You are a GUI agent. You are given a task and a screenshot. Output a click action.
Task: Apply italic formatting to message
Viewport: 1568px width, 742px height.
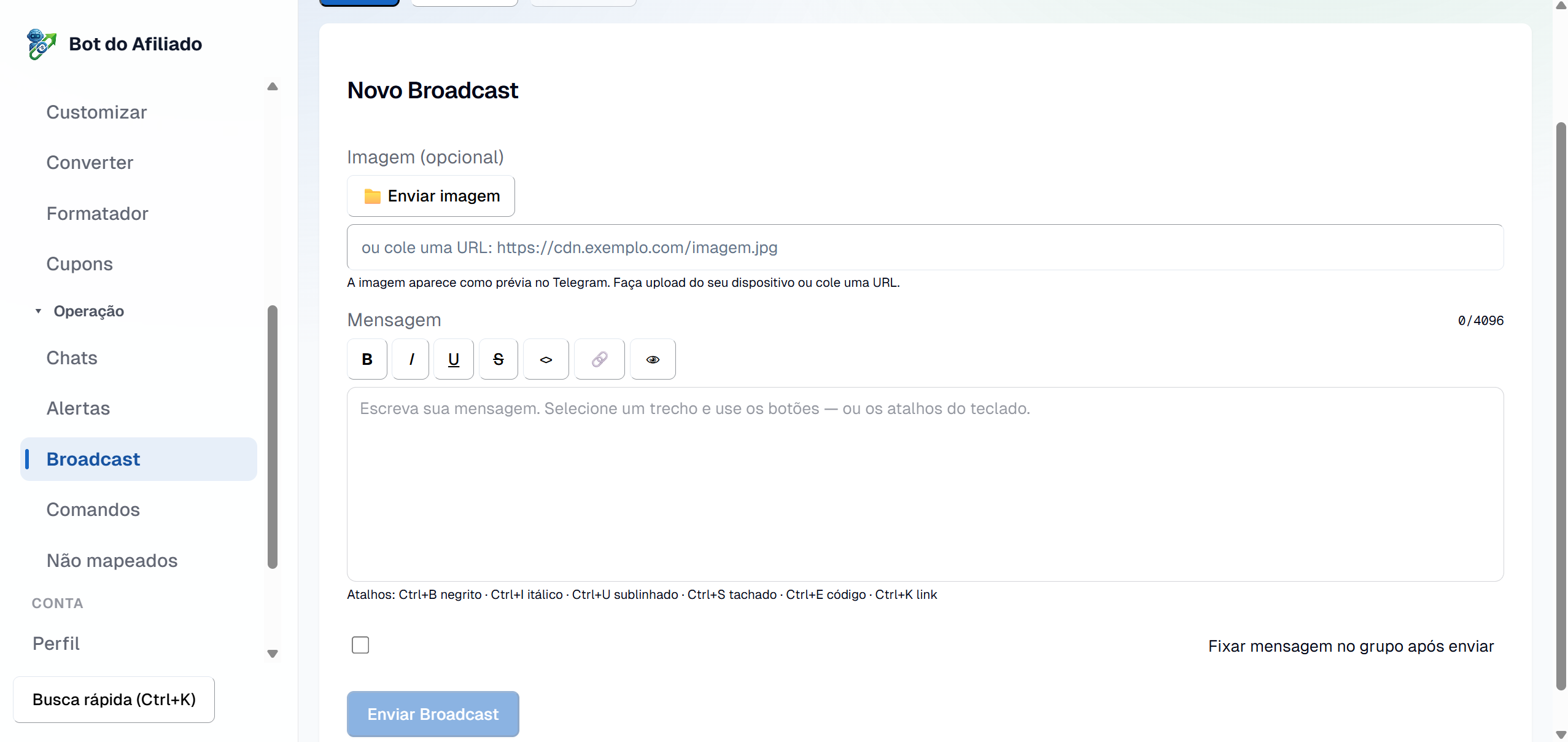411,359
